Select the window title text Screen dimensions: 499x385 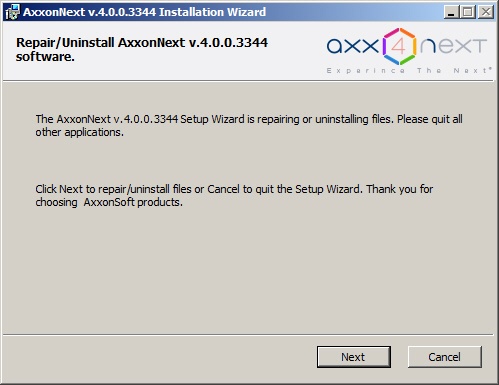point(144,12)
